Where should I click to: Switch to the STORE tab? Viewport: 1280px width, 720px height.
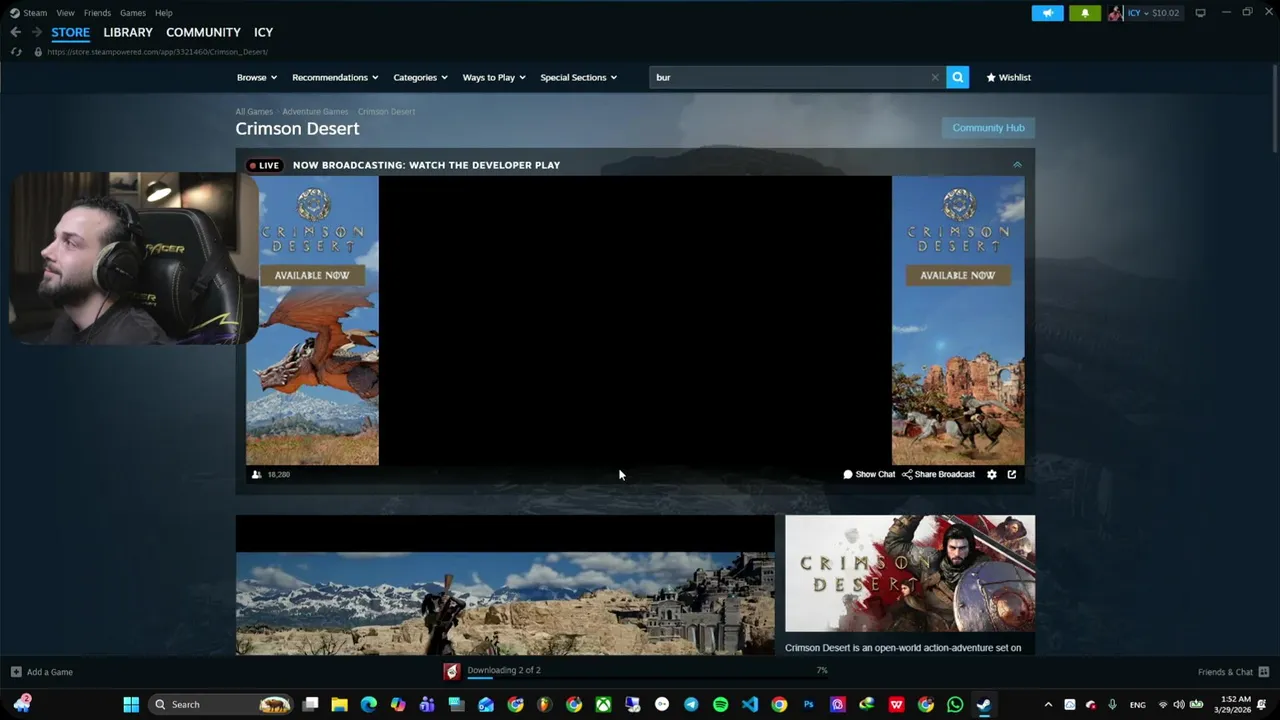(70, 32)
